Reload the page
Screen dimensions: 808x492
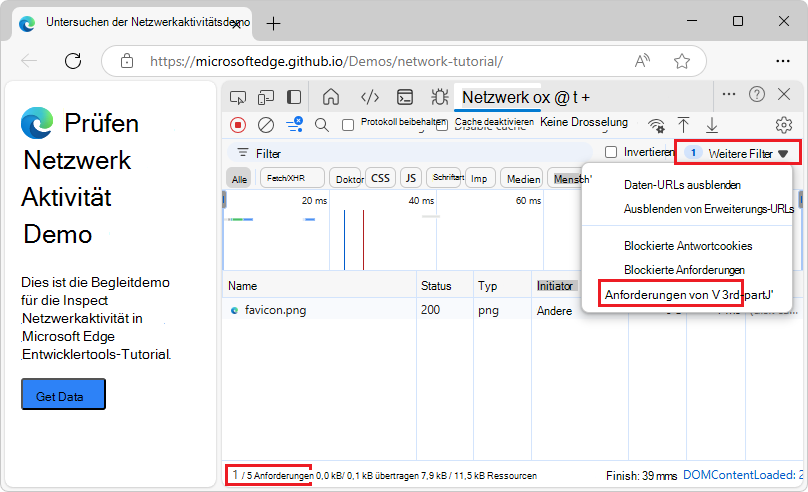point(73,61)
